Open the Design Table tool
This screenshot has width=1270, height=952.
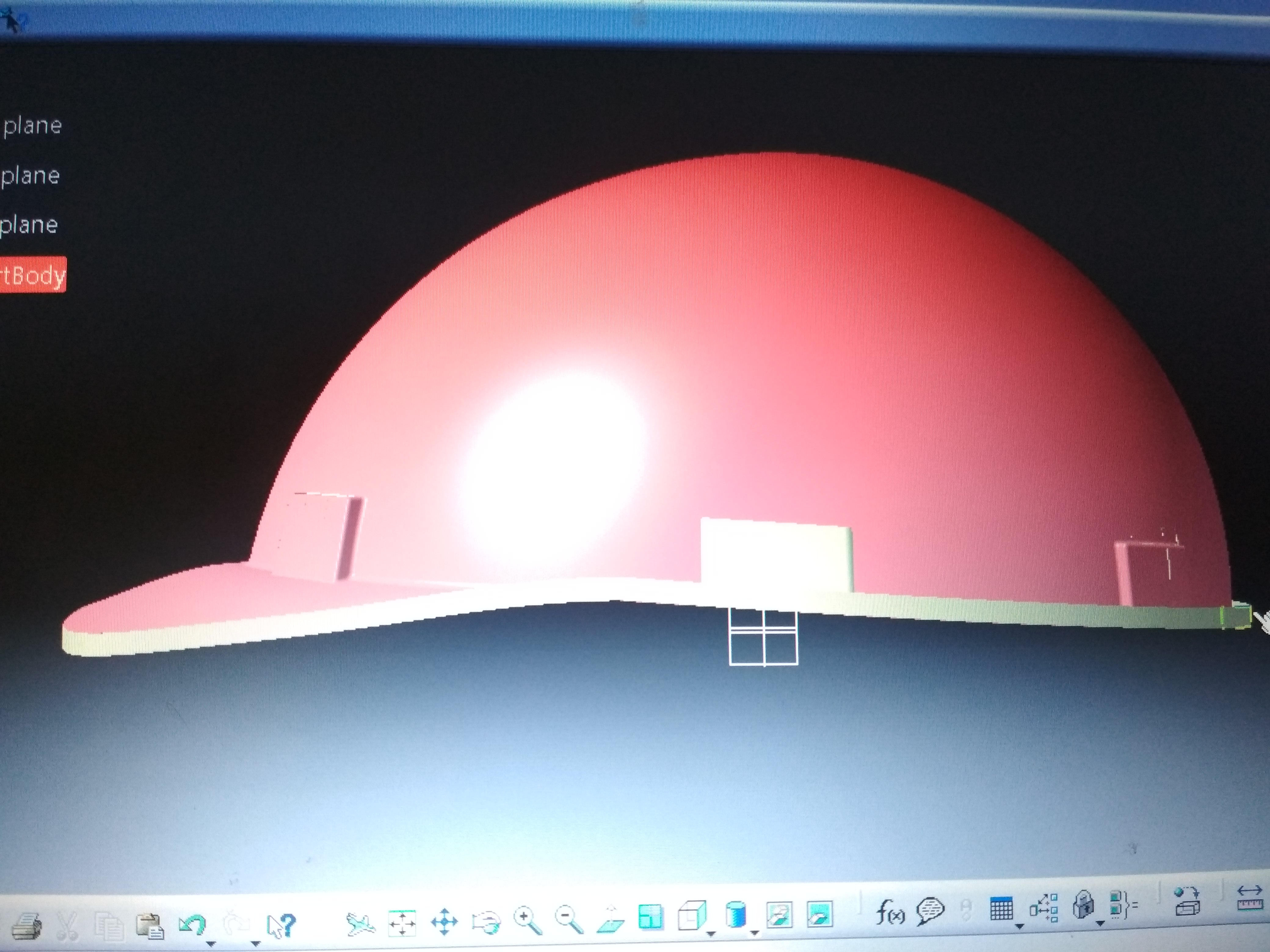click(x=1001, y=909)
